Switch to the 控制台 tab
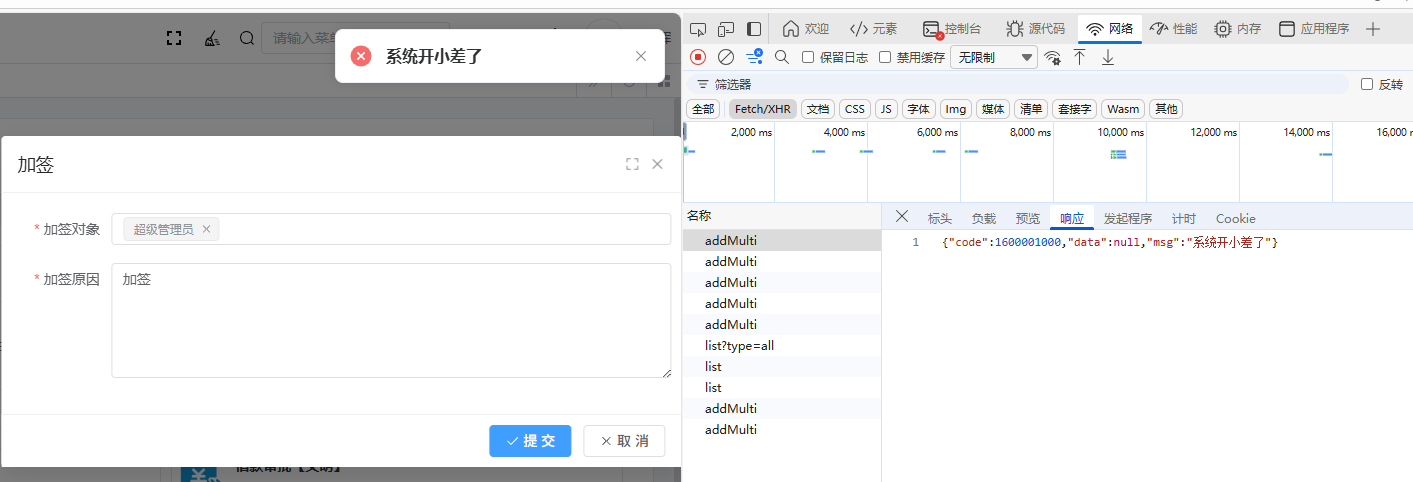The height and width of the screenshot is (482, 1413). 951,29
